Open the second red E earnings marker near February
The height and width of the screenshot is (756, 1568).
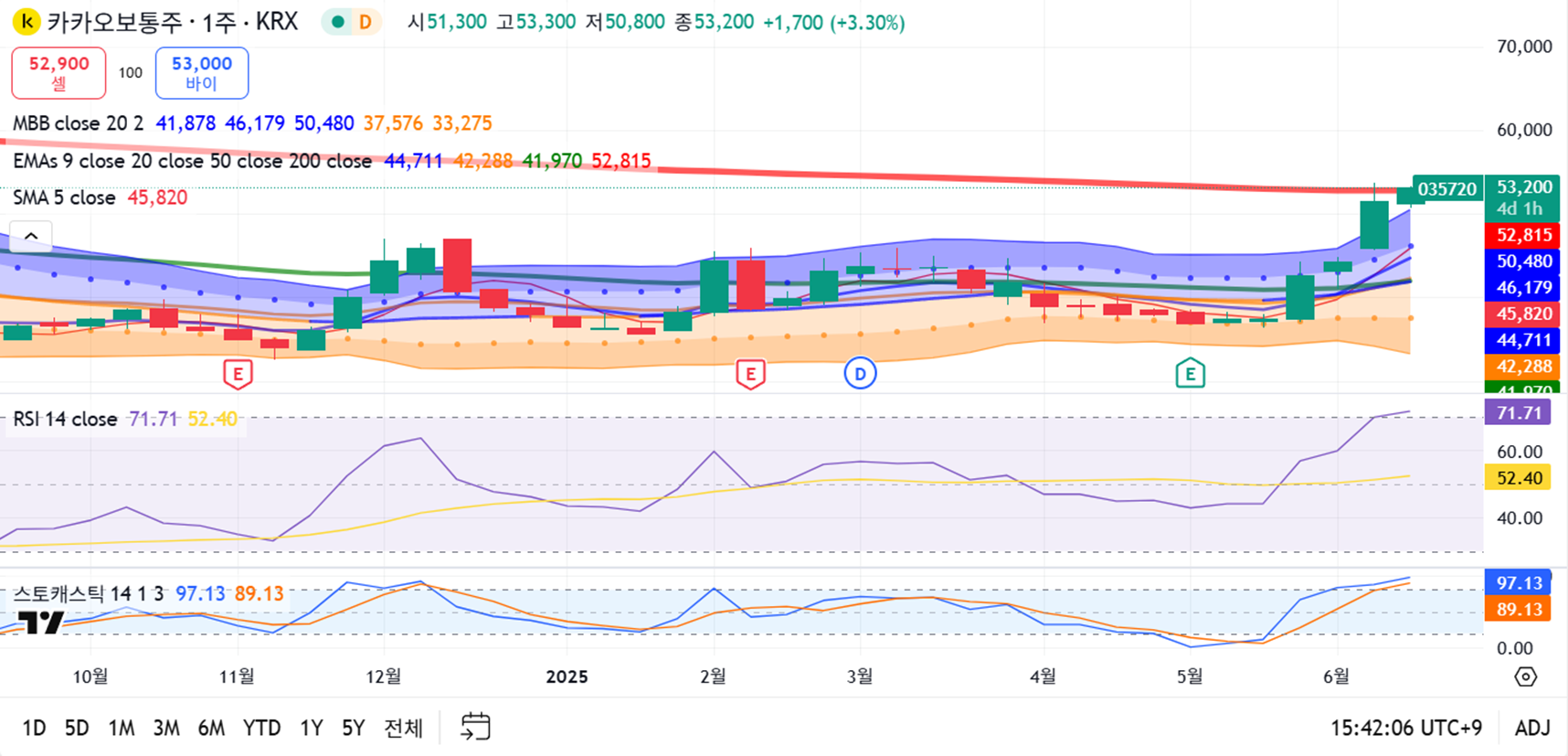(x=750, y=374)
